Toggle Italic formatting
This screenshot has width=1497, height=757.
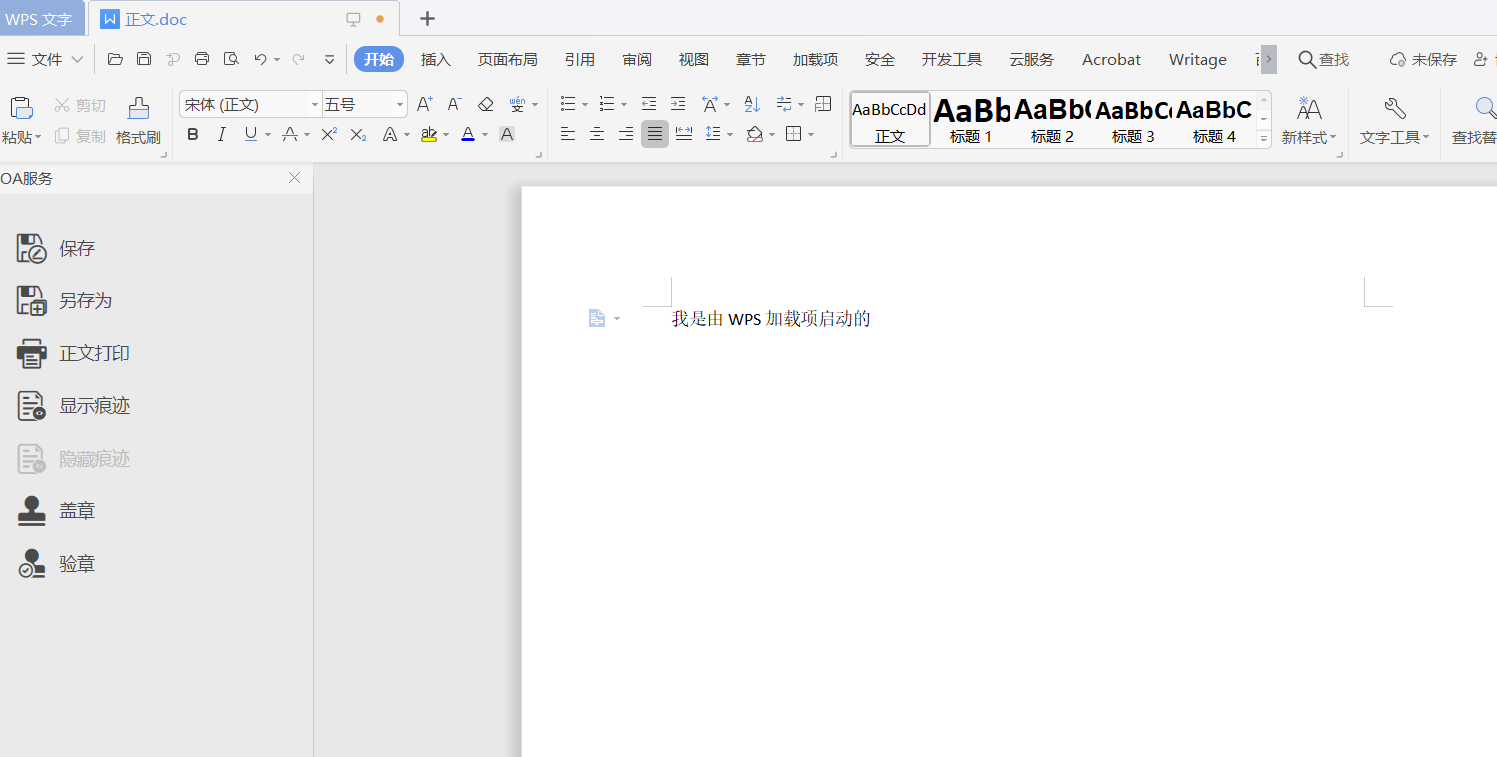[222, 134]
